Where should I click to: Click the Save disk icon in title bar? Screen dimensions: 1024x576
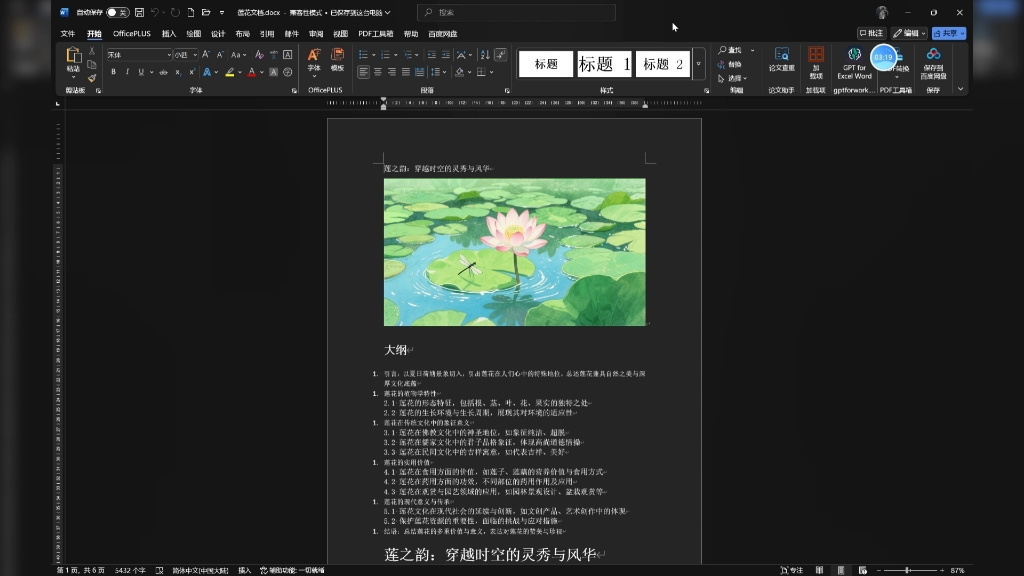[139, 12]
